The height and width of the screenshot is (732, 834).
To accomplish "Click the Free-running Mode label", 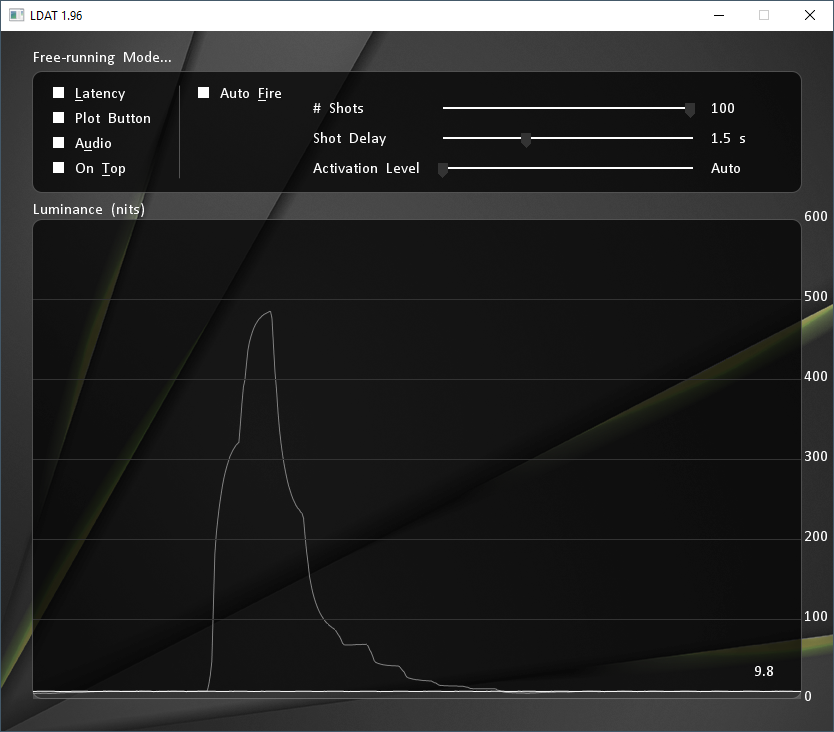I will click(102, 57).
